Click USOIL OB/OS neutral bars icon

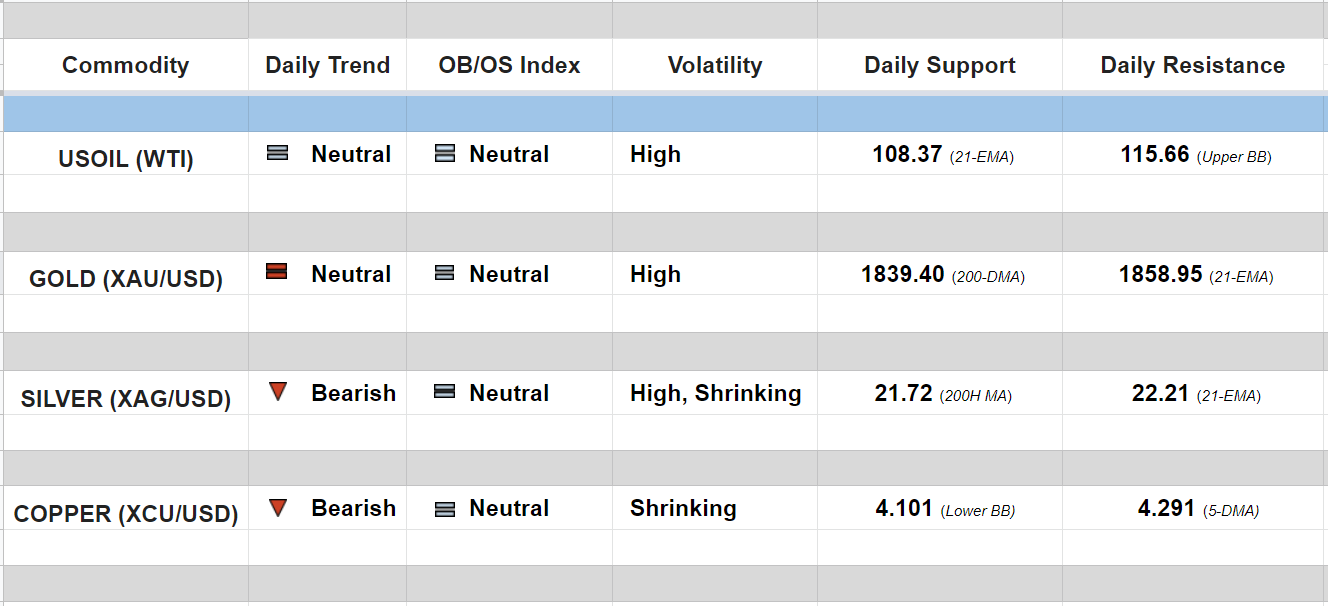pos(445,154)
